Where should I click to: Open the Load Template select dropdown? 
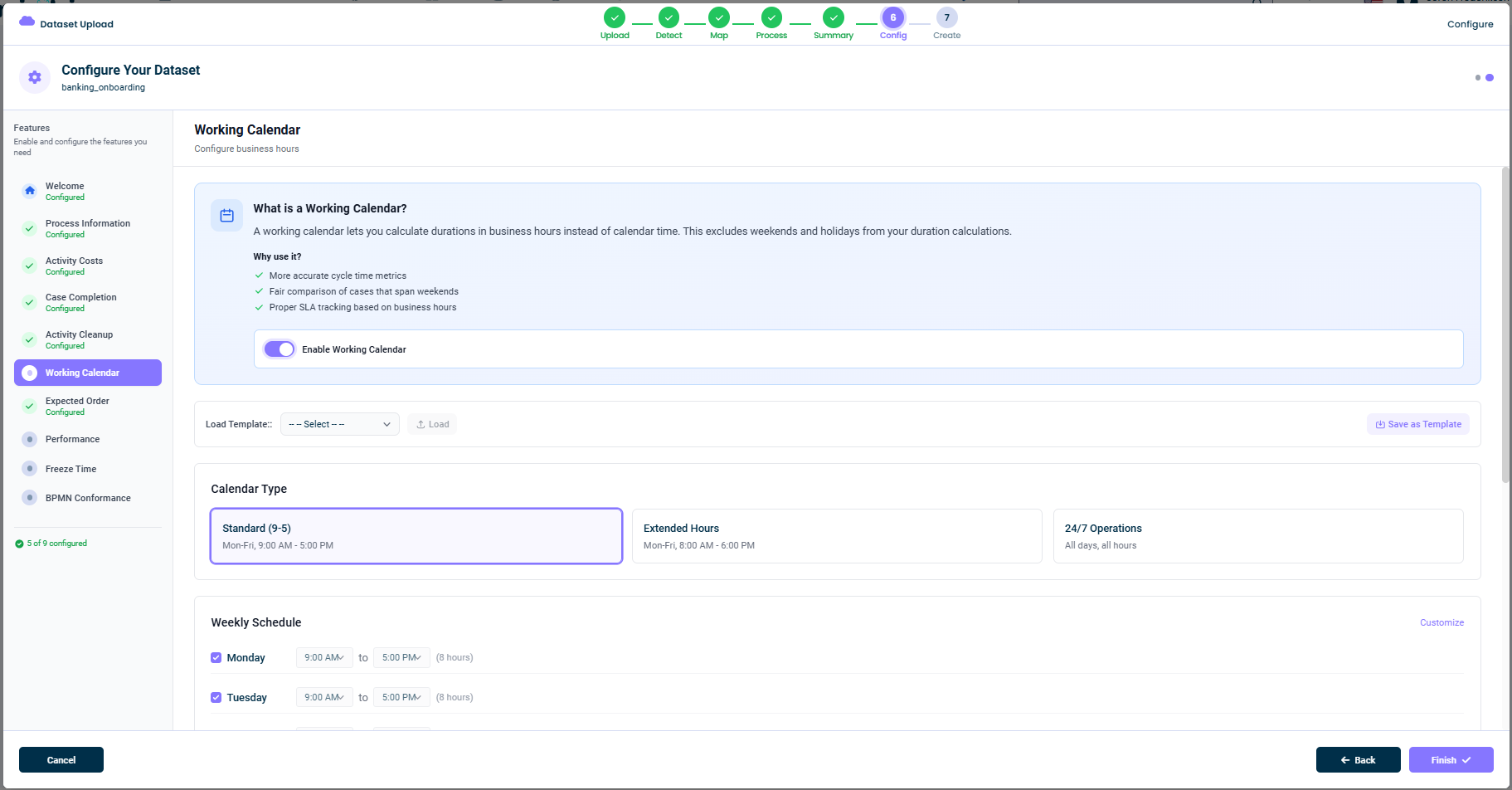[x=340, y=424]
